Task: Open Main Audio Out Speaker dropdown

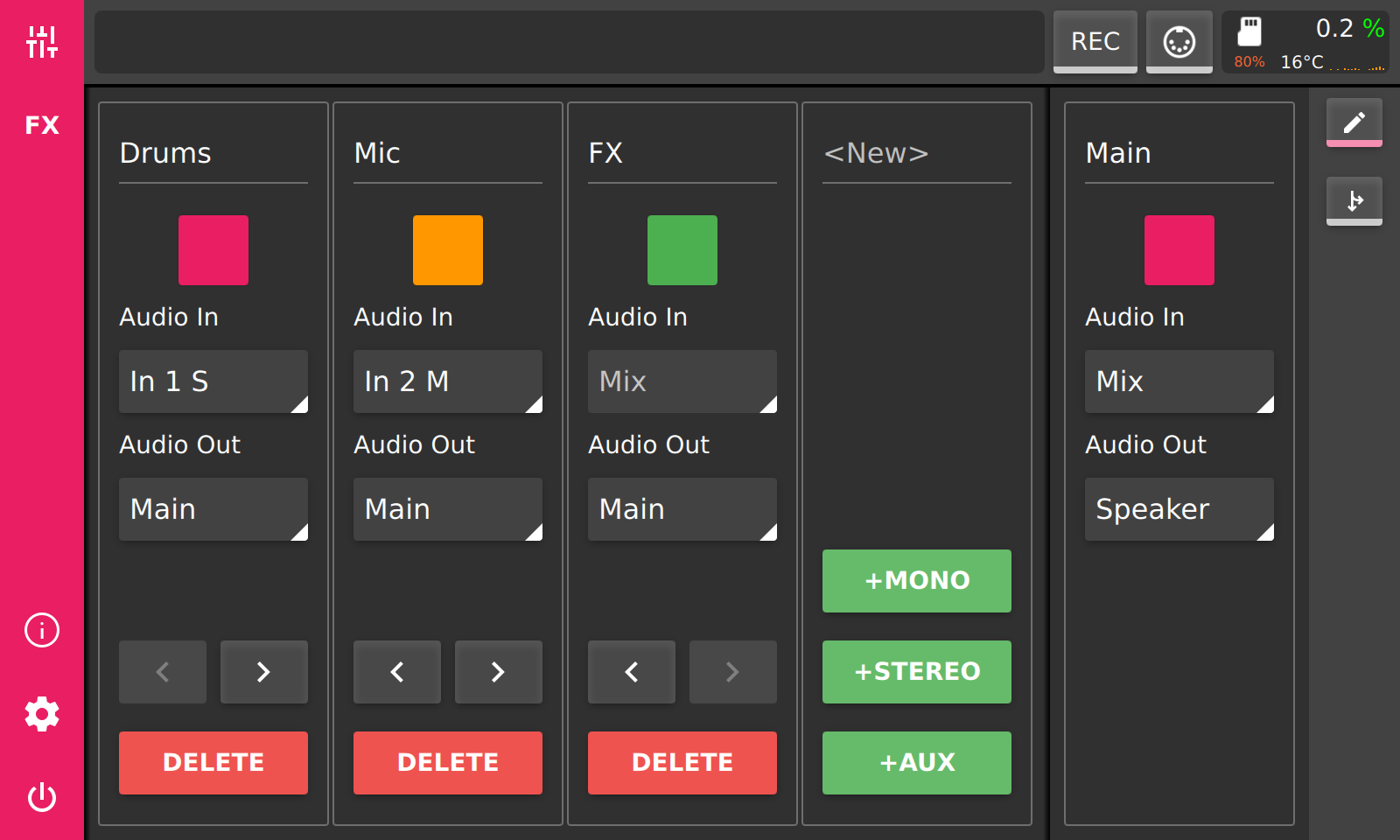Action: click(x=1179, y=509)
